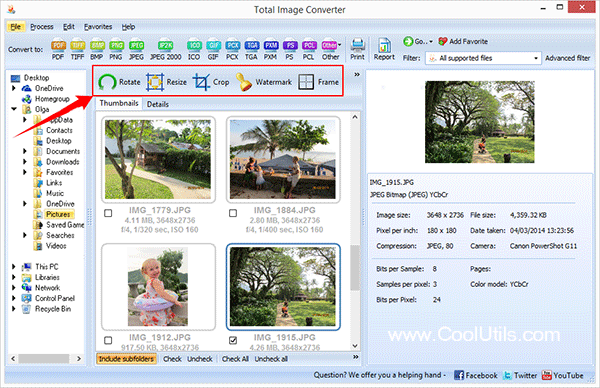Open the File menu
600x388 pixels.
tap(16, 27)
